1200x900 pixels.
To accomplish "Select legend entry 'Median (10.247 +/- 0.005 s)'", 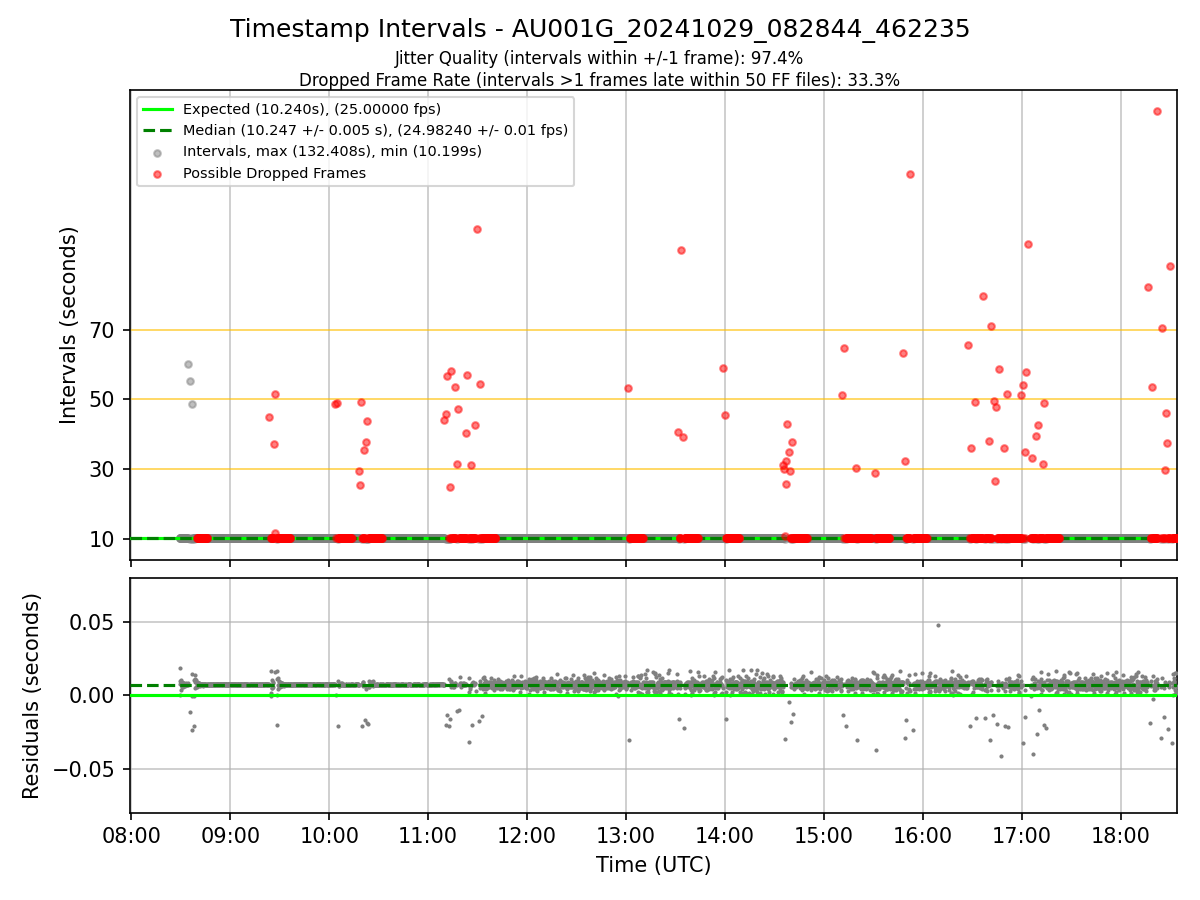I will [x=375, y=130].
